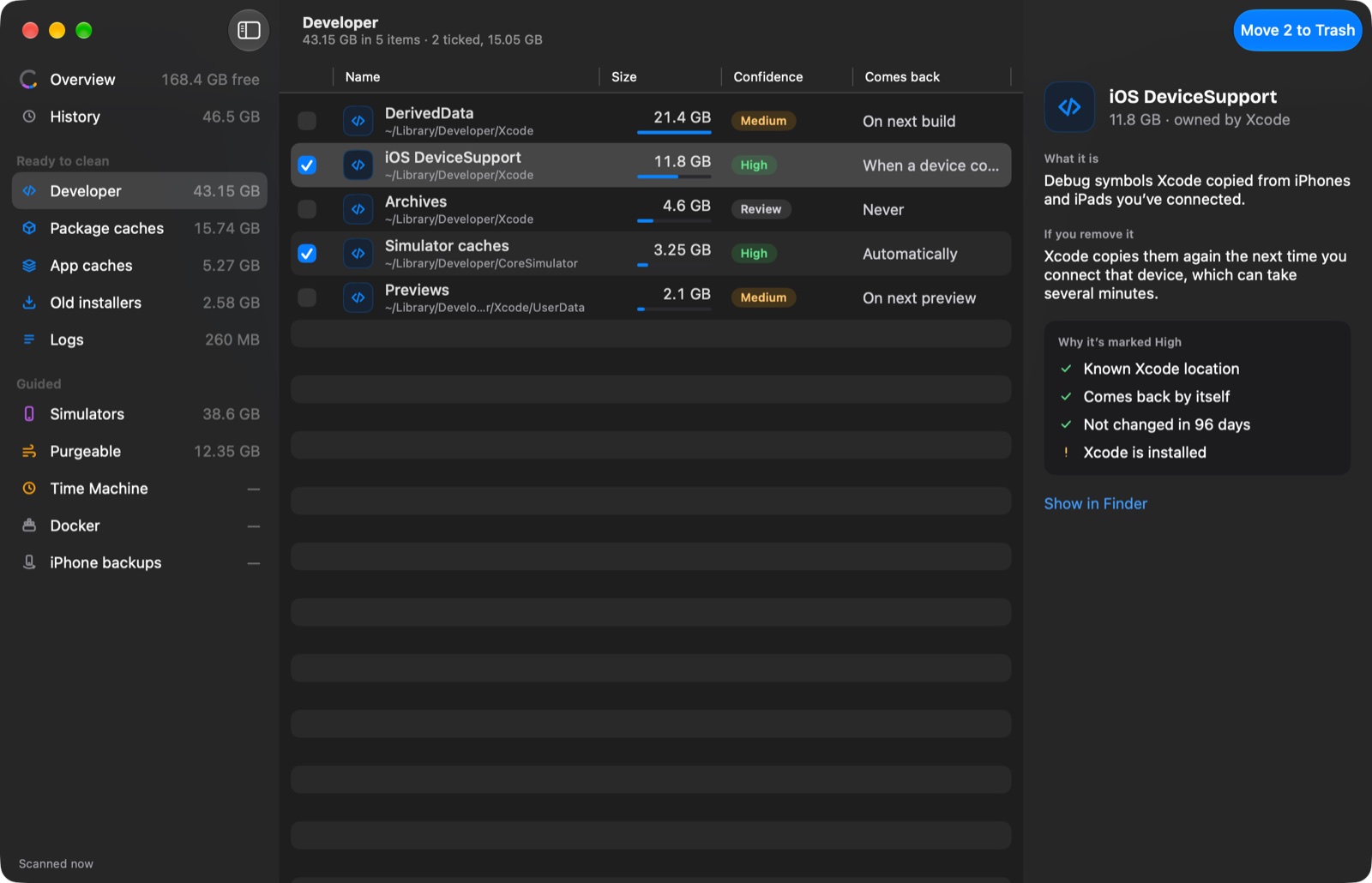Click the large iOS DeviceSupport detail icon
The height and width of the screenshot is (883, 1372).
click(1069, 107)
